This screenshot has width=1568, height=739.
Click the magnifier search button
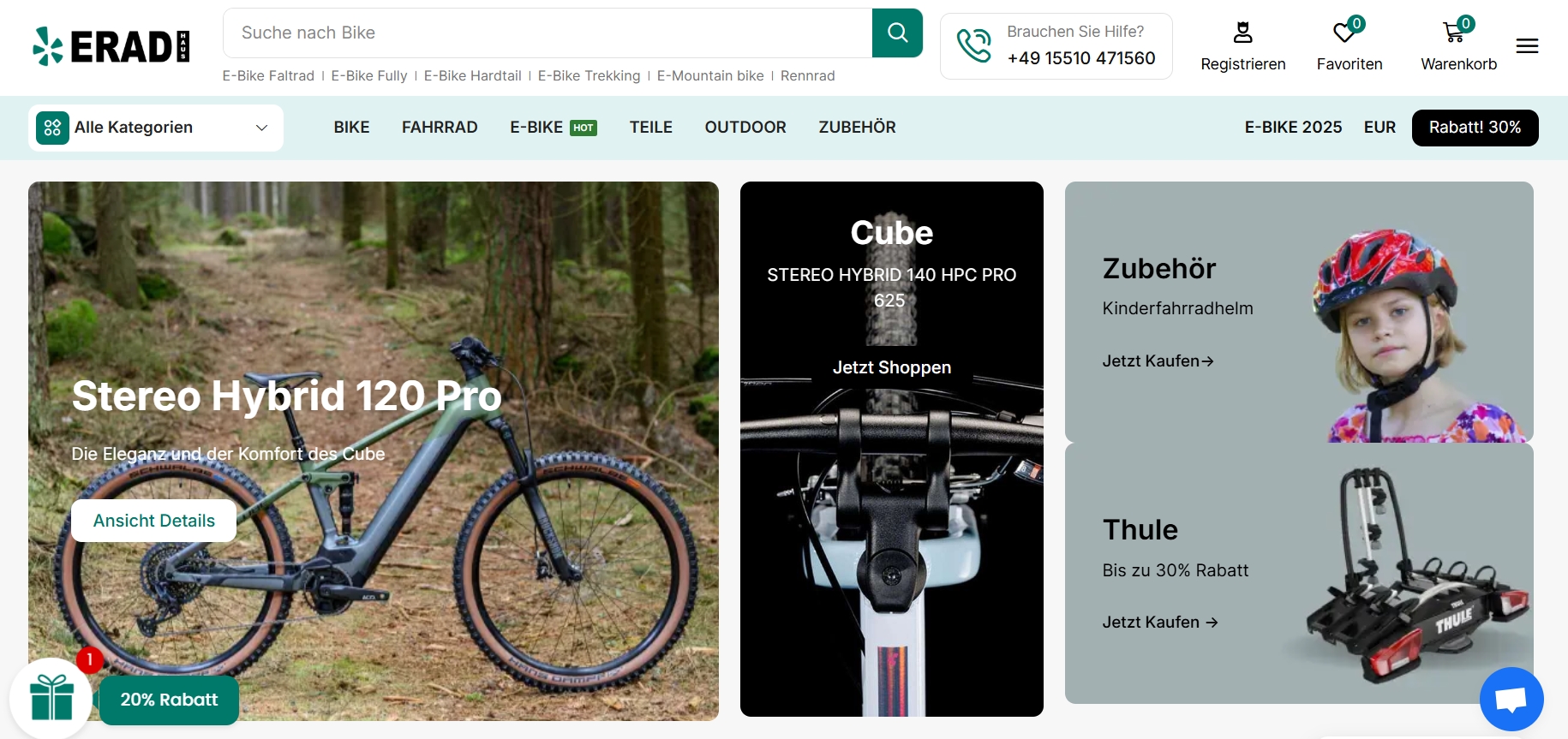[897, 33]
